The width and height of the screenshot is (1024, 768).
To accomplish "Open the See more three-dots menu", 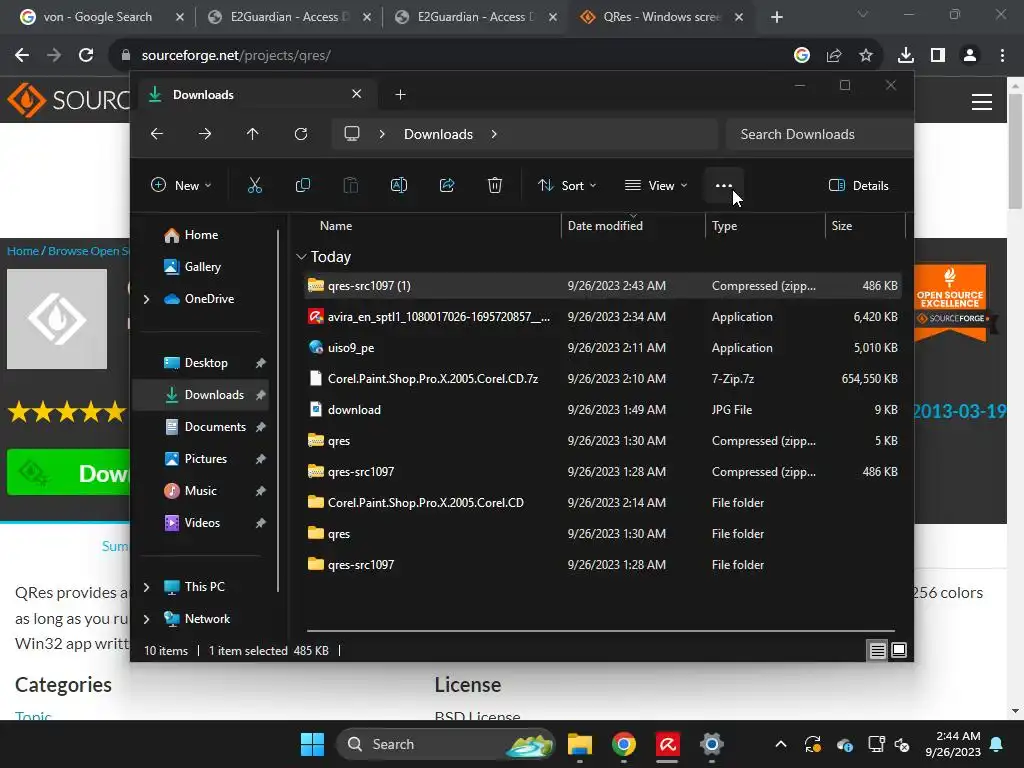I will [x=724, y=185].
